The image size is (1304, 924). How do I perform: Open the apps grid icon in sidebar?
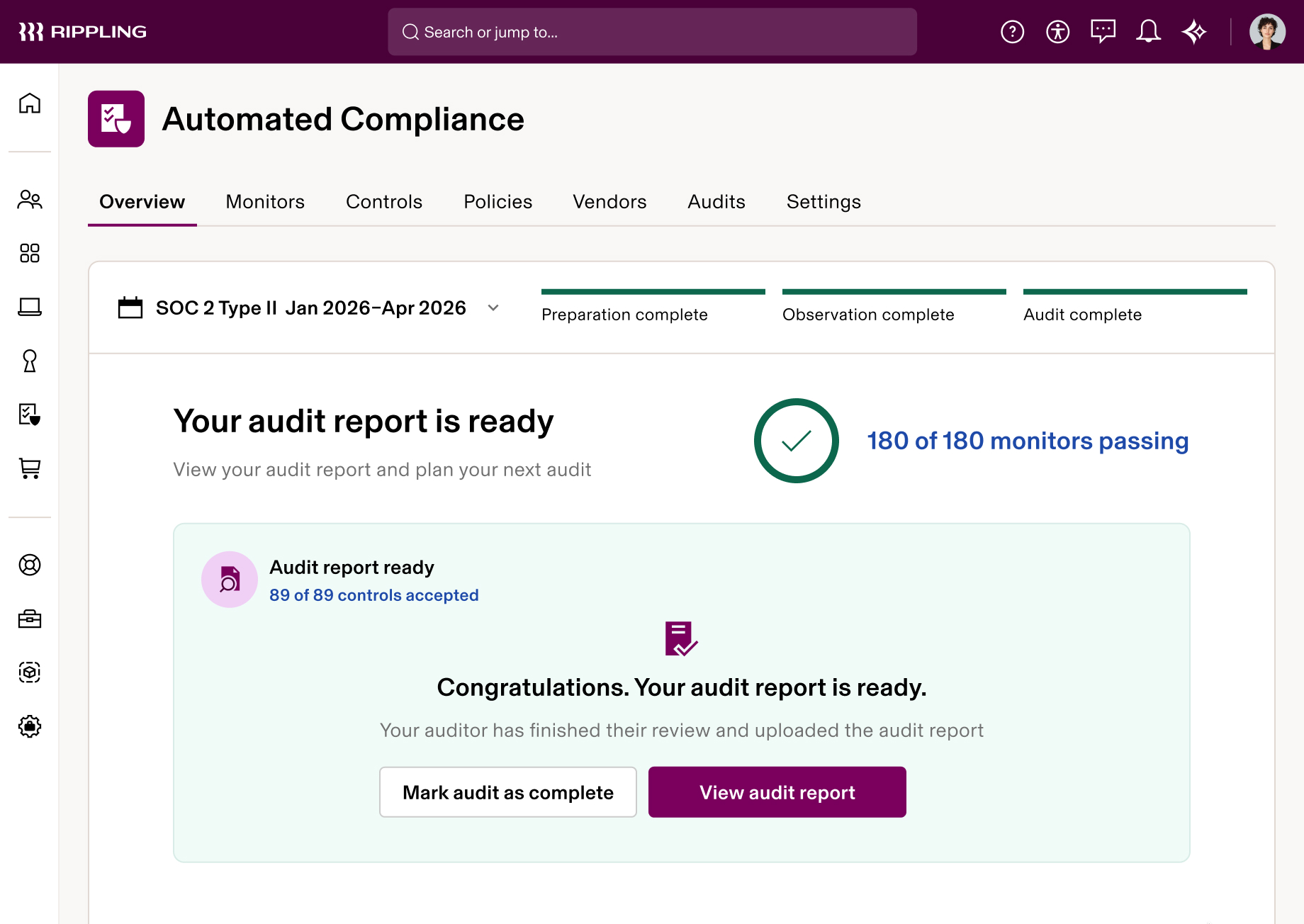30,253
